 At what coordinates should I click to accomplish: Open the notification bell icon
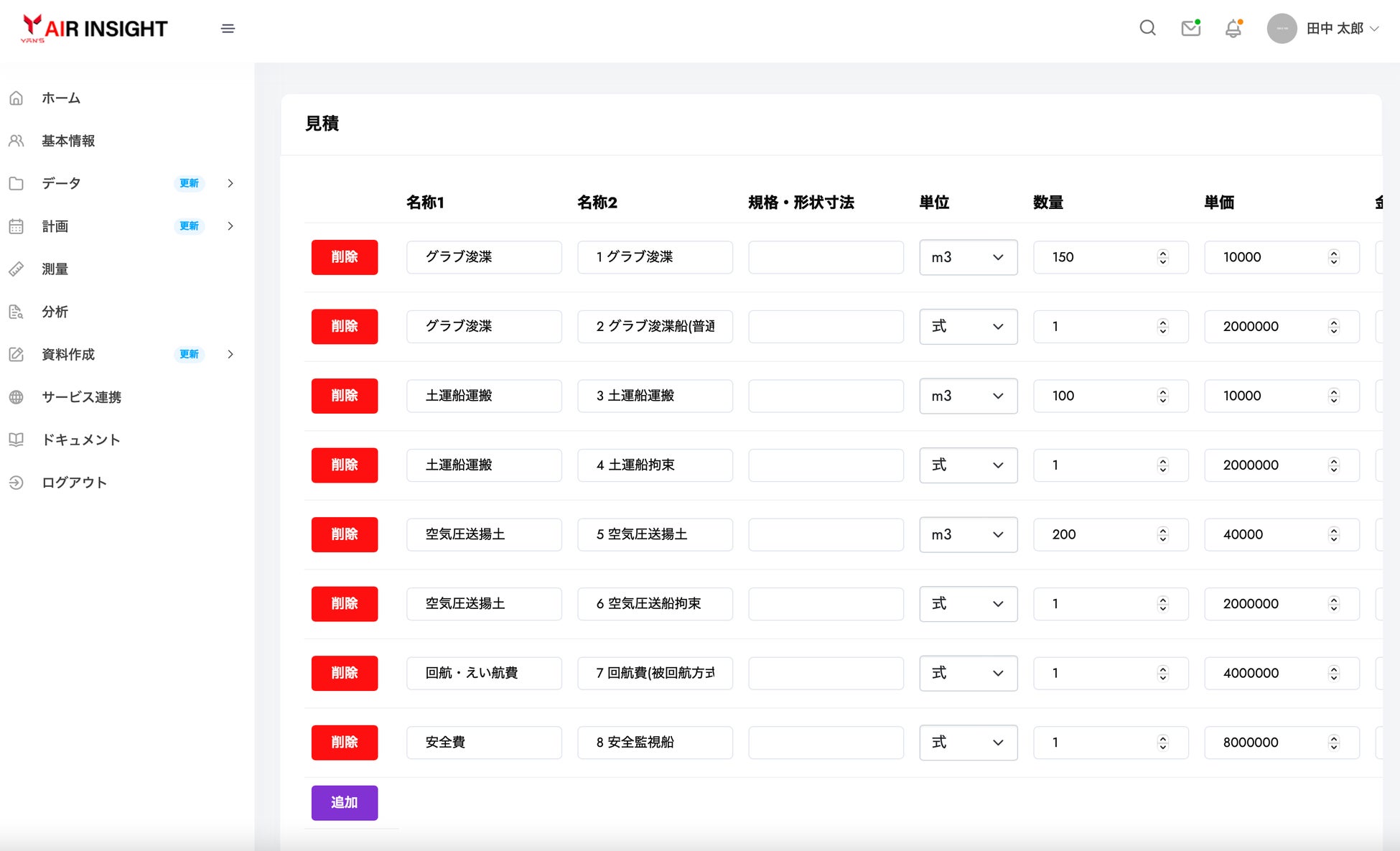[x=1233, y=28]
